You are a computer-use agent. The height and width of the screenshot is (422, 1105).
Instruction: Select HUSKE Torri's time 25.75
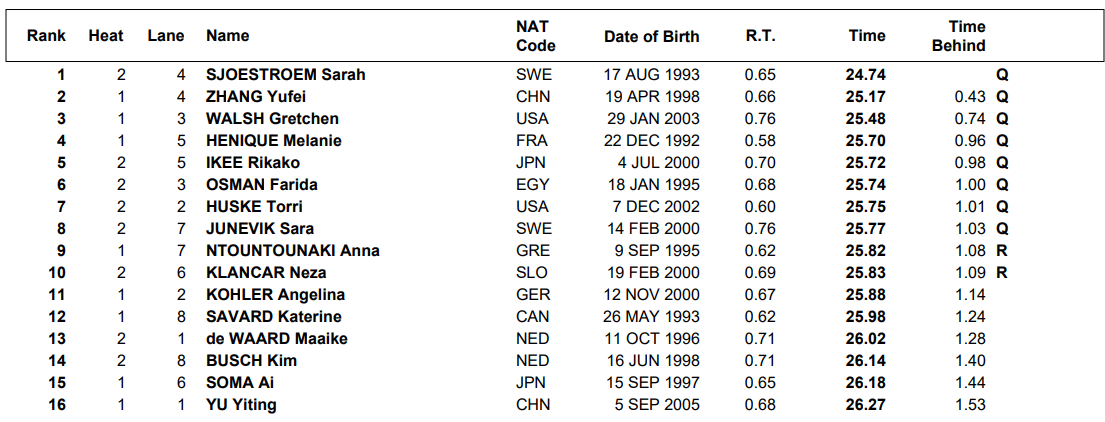coord(865,206)
